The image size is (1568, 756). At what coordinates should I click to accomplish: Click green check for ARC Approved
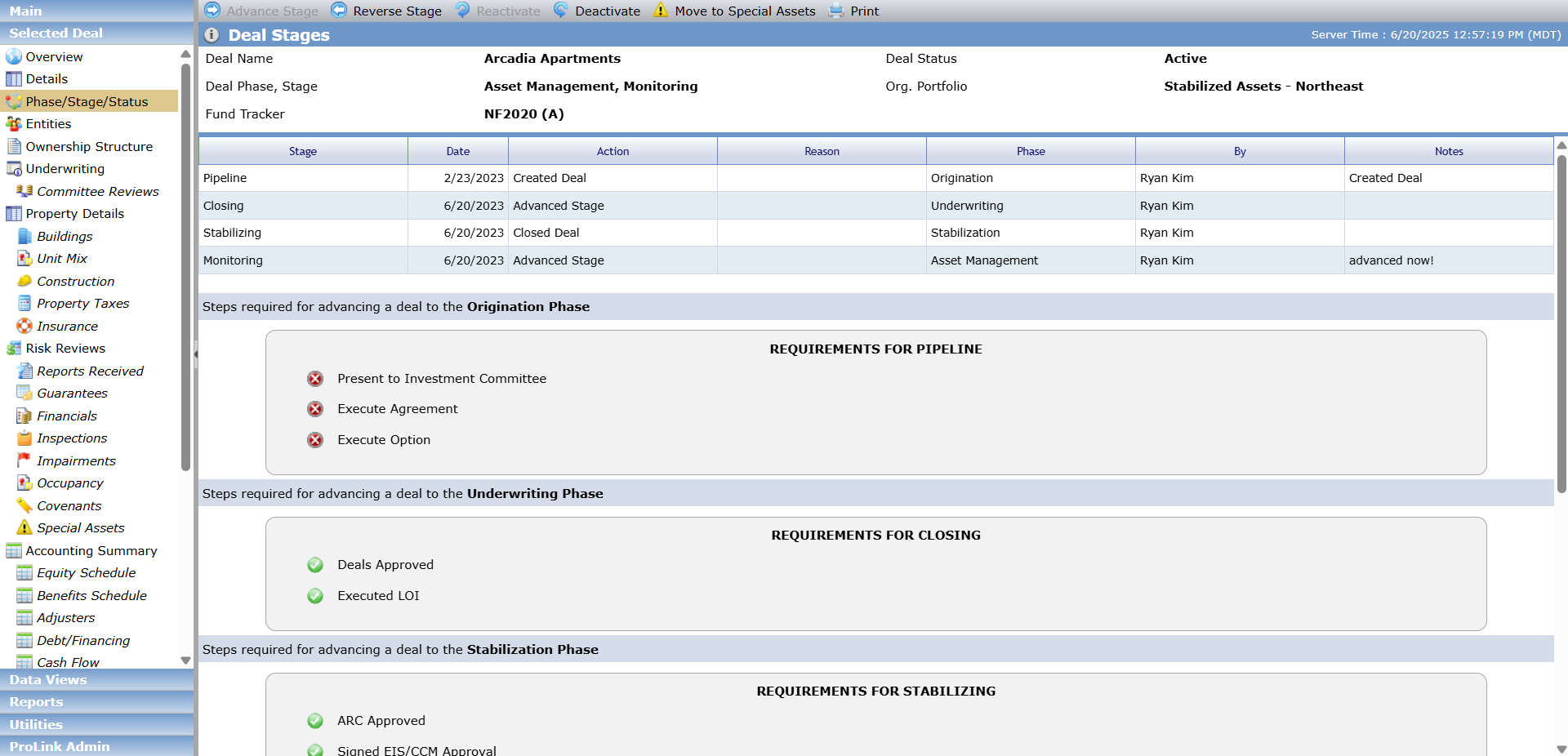pyautogui.click(x=315, y=721)
